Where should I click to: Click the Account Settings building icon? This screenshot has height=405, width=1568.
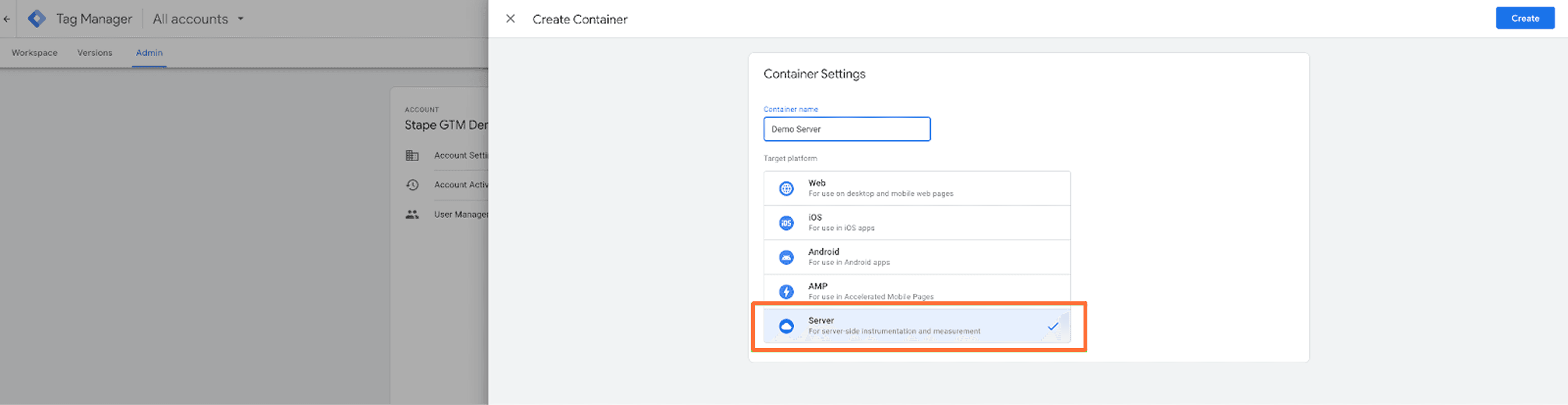[x=412, y=155]
